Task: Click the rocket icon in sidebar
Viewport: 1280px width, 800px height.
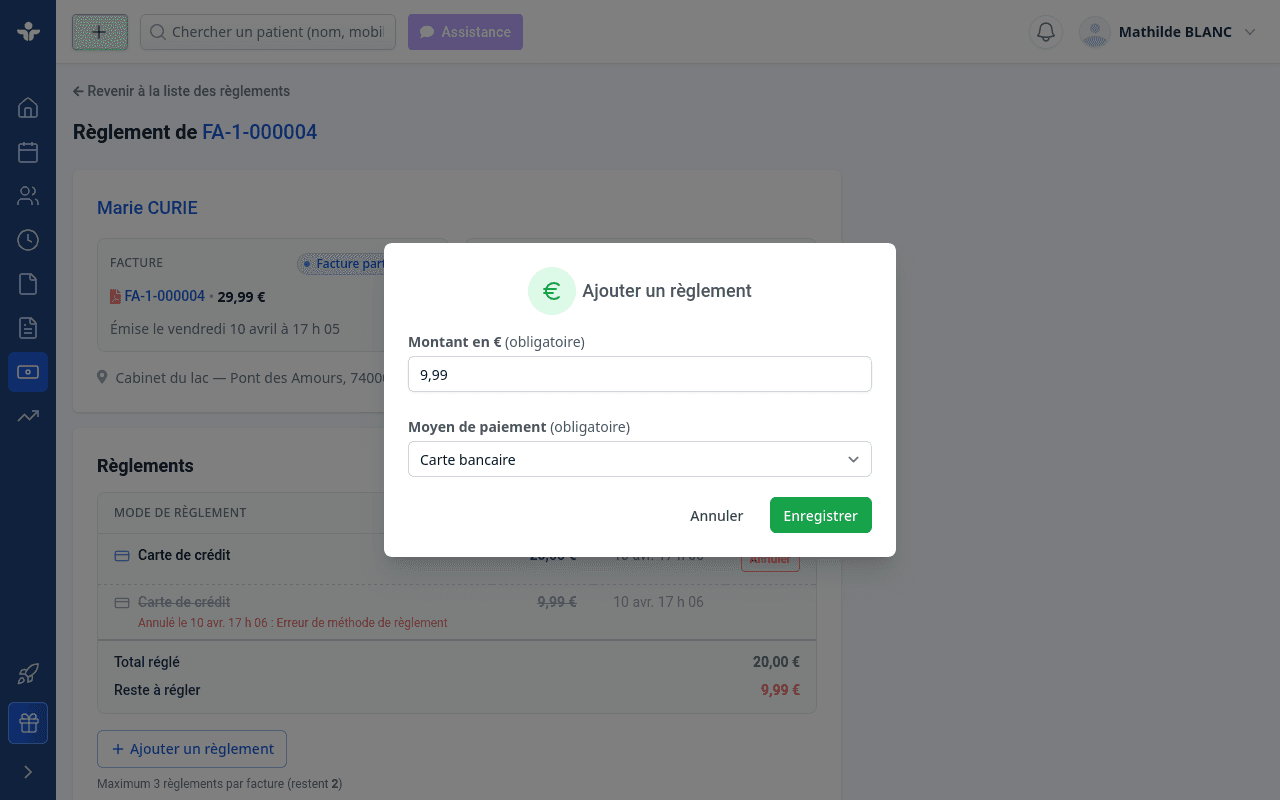Action: (28, 674)
